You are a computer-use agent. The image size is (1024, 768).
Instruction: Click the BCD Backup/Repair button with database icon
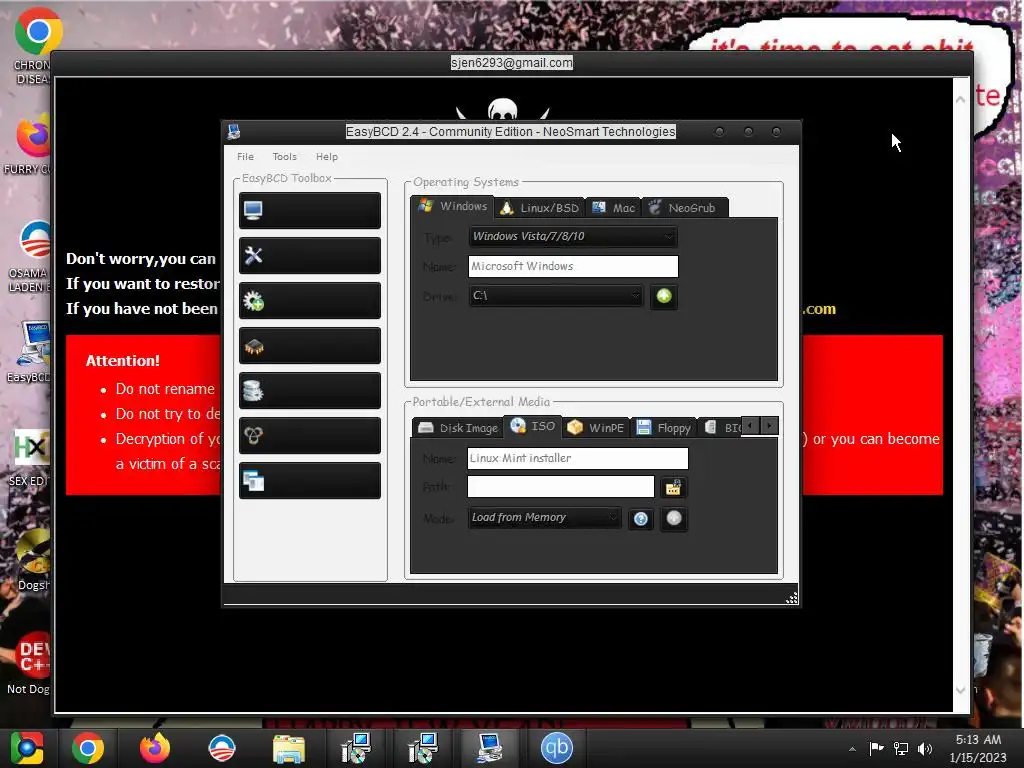coord(310,391)
